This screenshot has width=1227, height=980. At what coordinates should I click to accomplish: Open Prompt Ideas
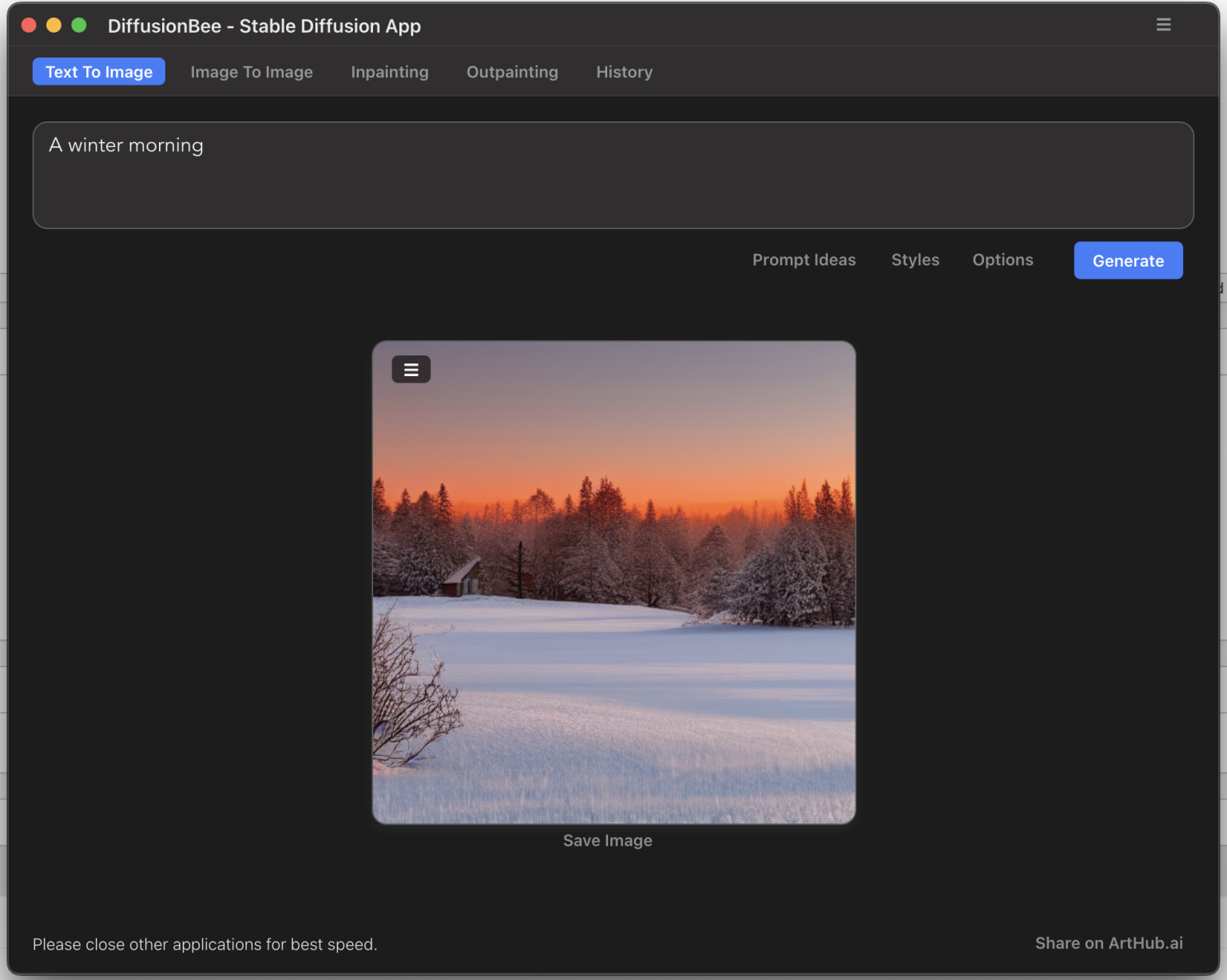point(804,260)
